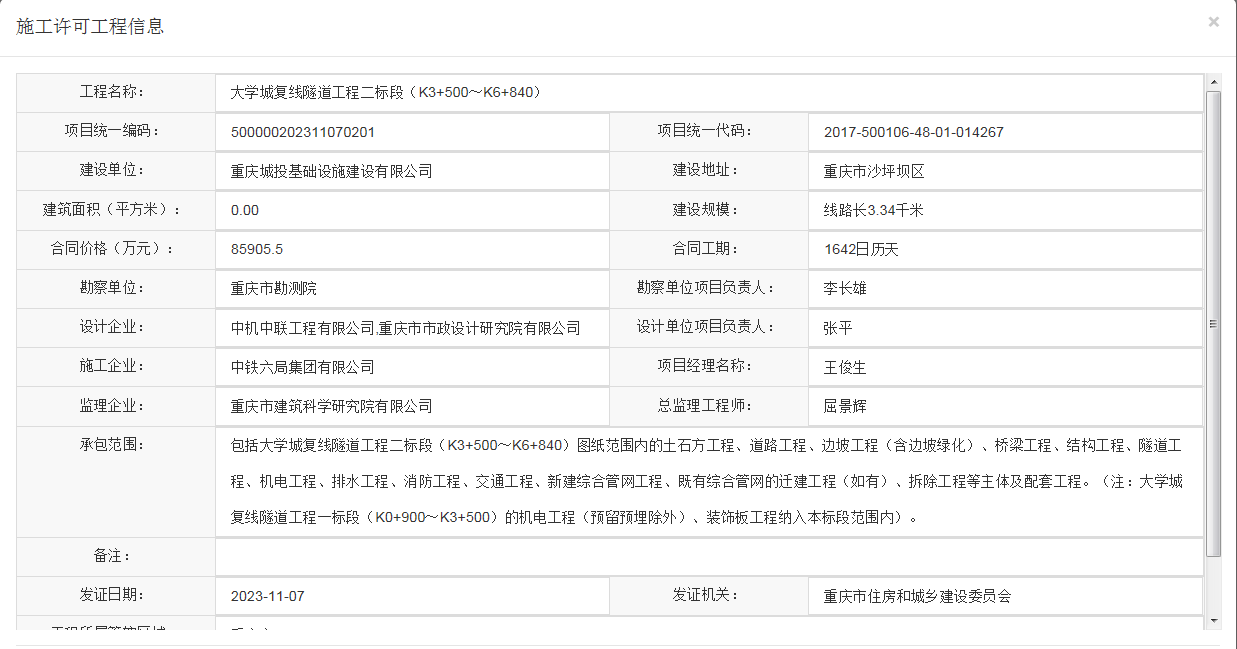This screenshot has height=649, width=1237.
Task: Click the 总监理工程师 label
Action: 705,405
